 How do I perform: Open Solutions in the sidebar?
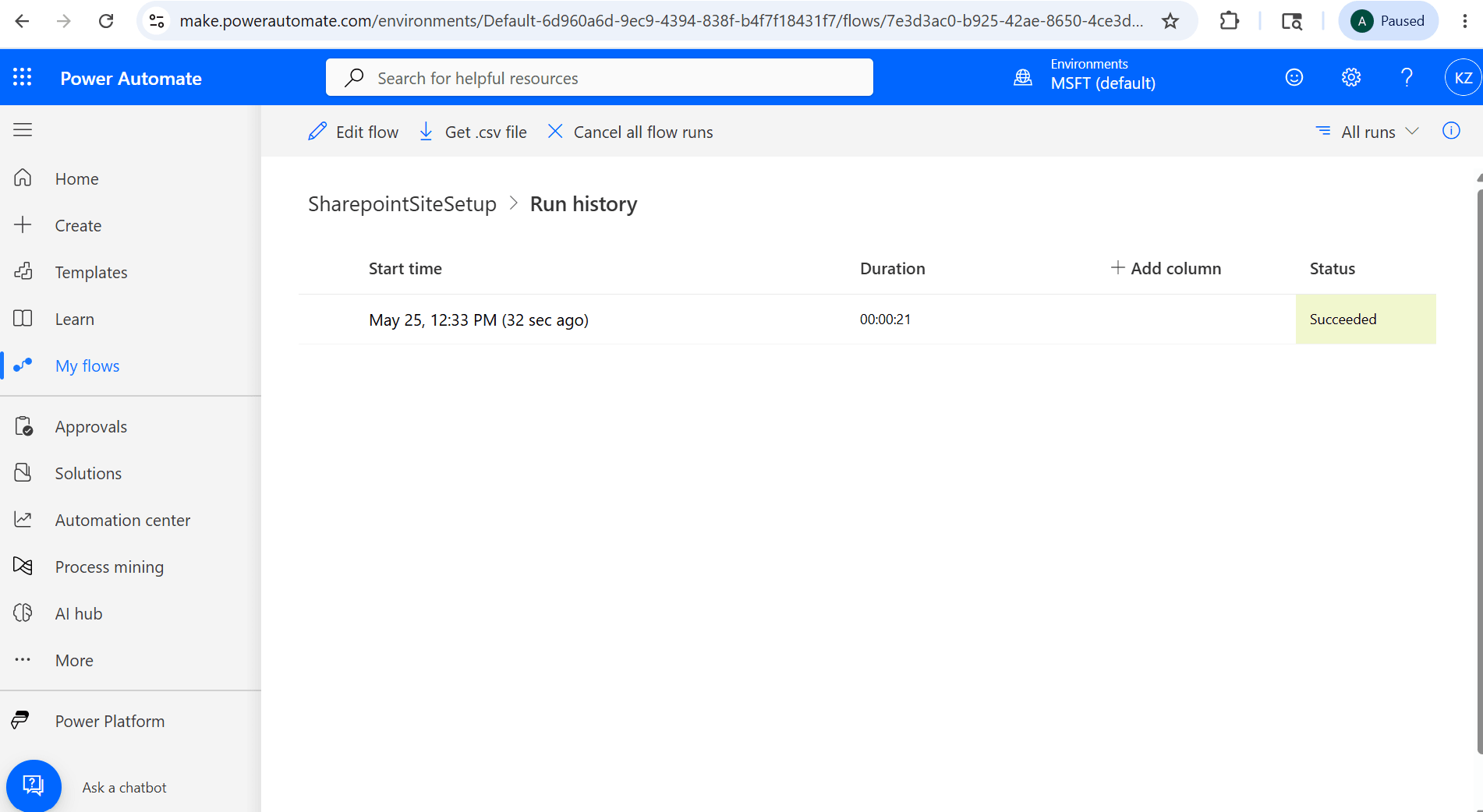coord(88,473)
